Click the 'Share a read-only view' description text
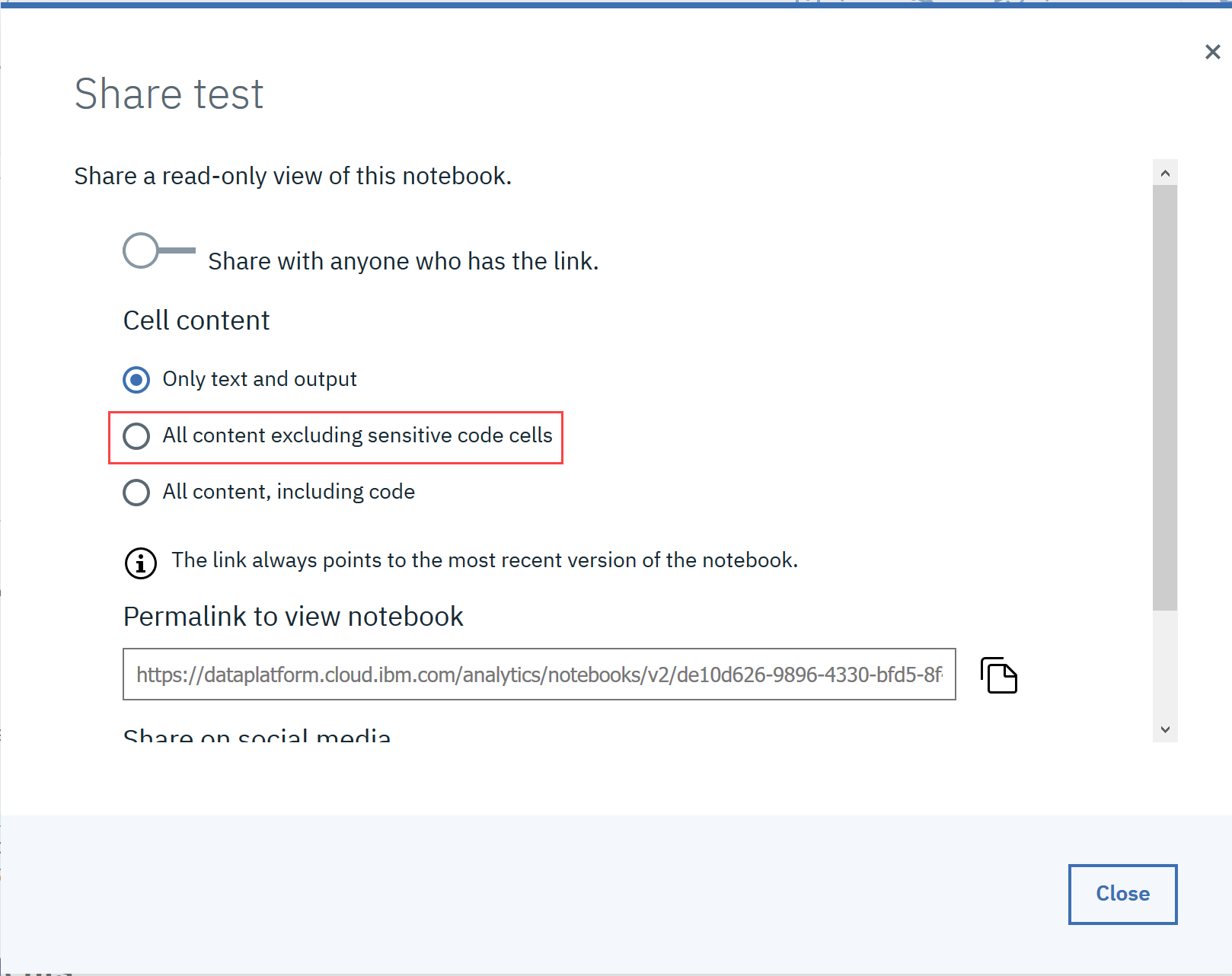This screenshot has height=976, width=1232. pyautogui.click(x=292, y=176)
